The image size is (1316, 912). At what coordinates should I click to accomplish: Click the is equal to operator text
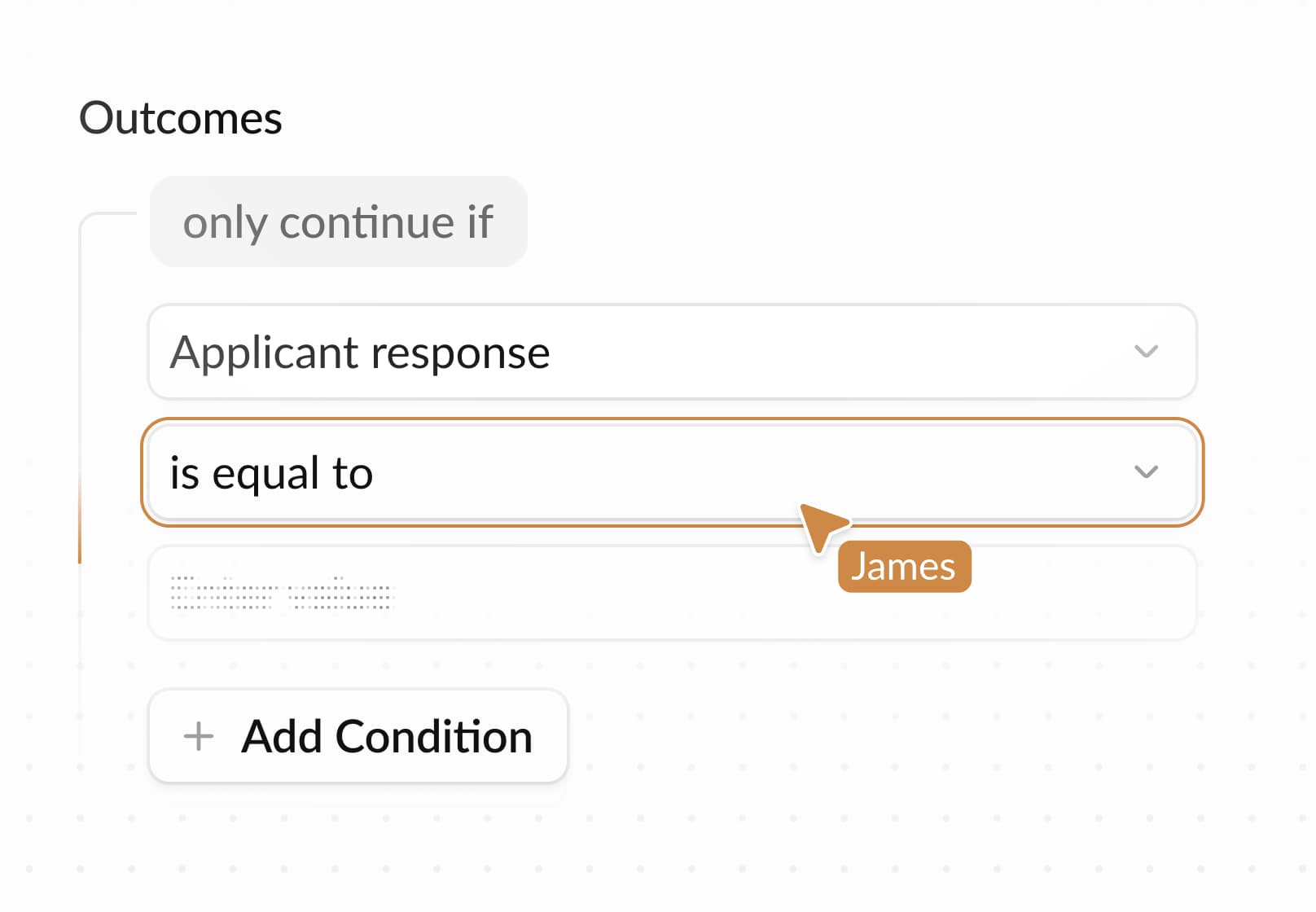(271, 473)
